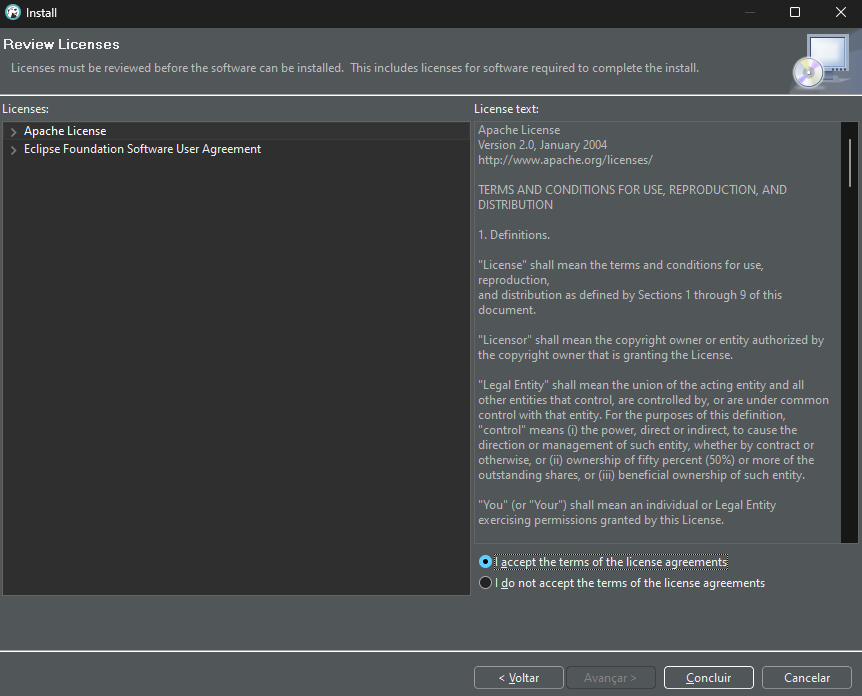Minimize the Install window

tap(749, 12)
